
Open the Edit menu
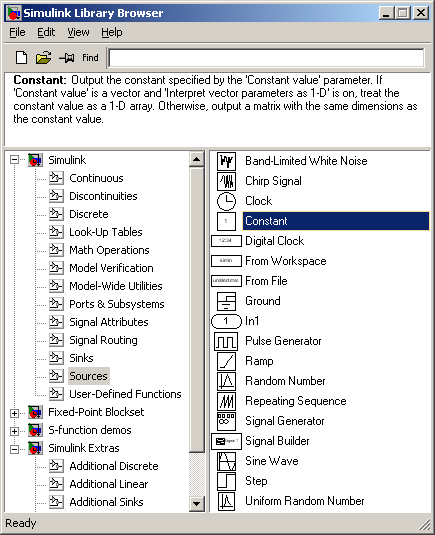(x=46, y=32)
